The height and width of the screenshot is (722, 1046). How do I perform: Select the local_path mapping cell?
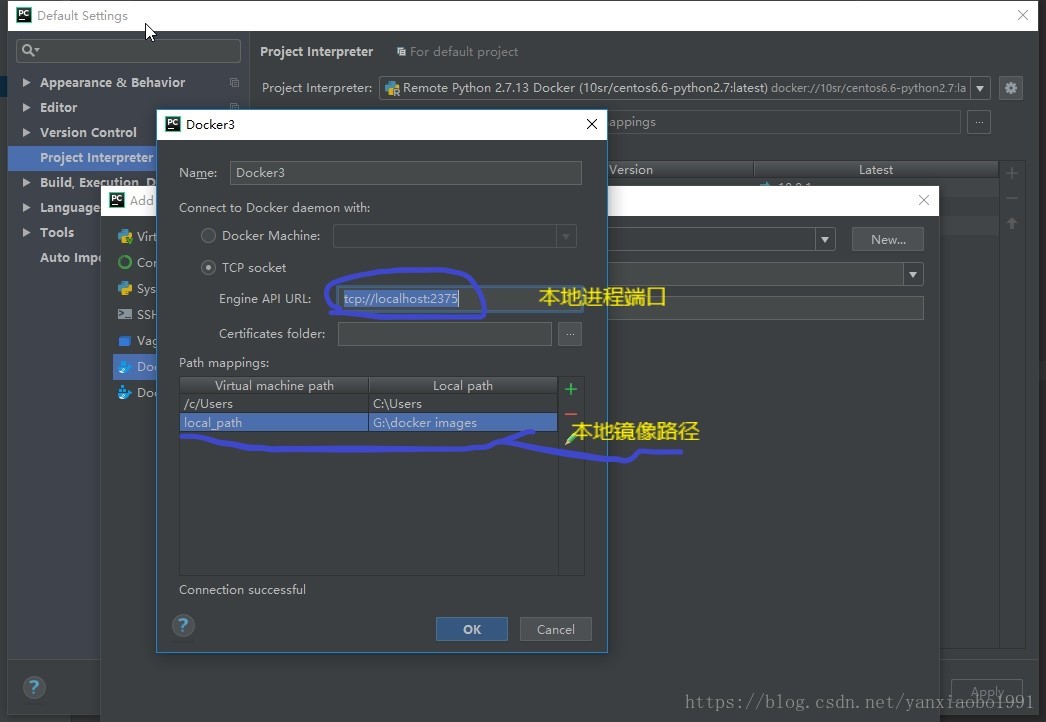274,422
